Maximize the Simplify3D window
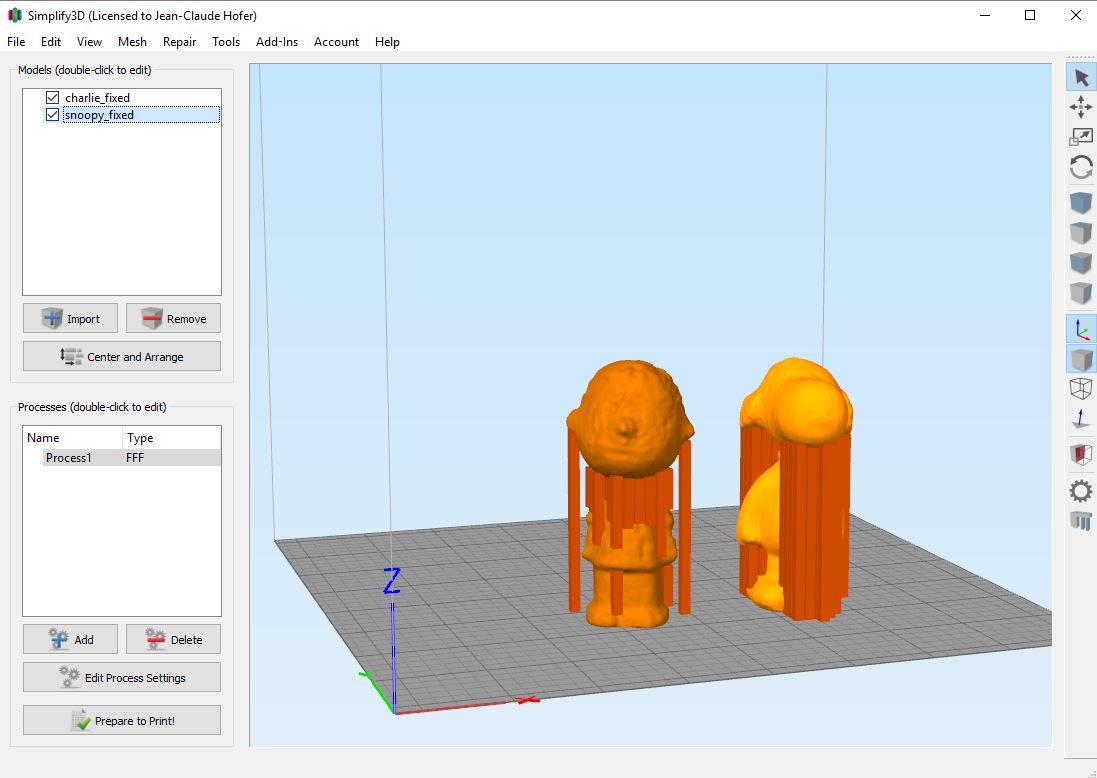This screenshot has width=1097, height=778. pyautogui.click(x=1030, y=15)
